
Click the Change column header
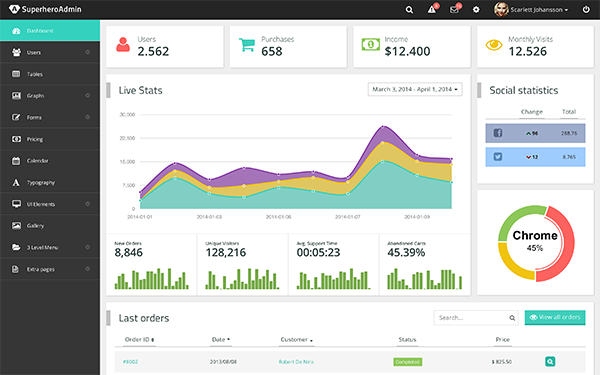[532, 112]
